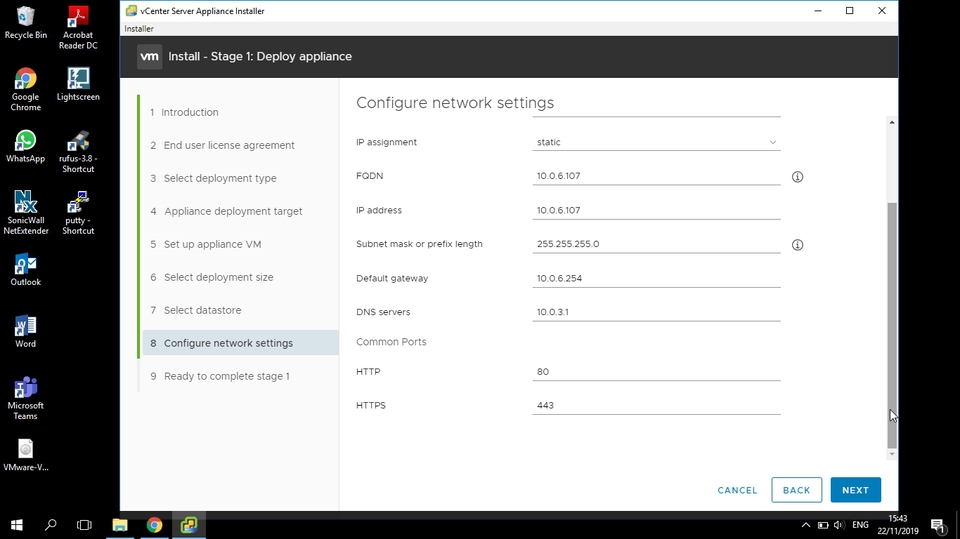Image resolution: width=960 pixels, height=539 pixels.
Task: Click the BACK button
Action: click(796, 490)
